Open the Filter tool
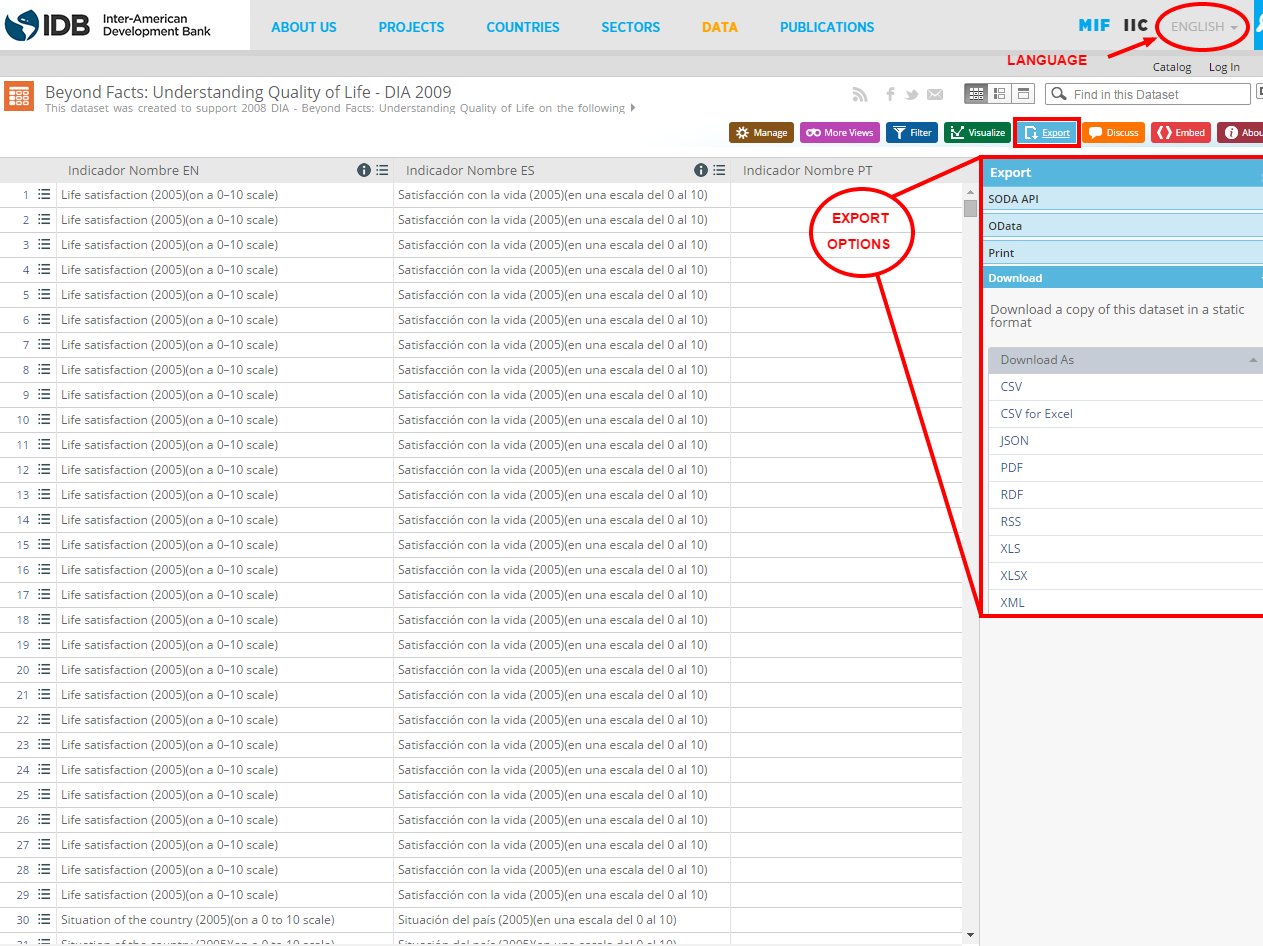 [911, 132]
